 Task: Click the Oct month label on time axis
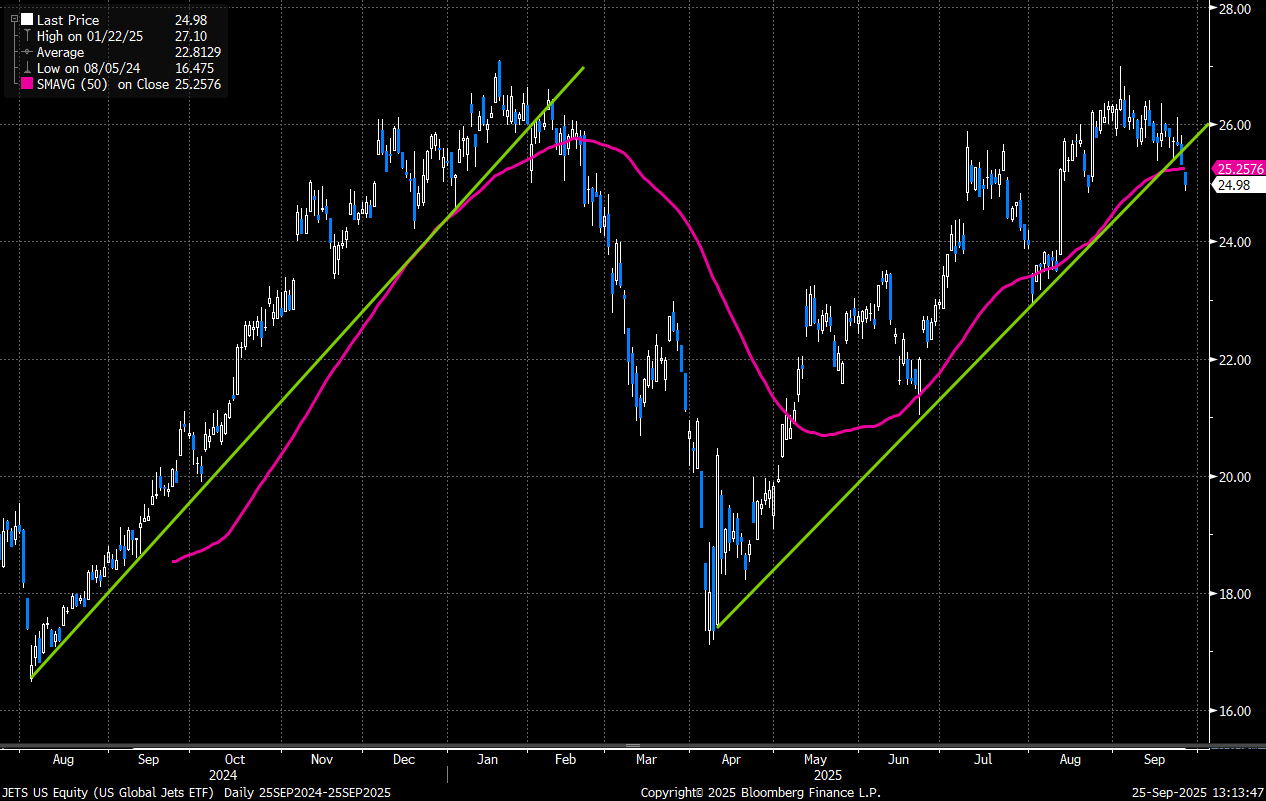click(235, 760)
